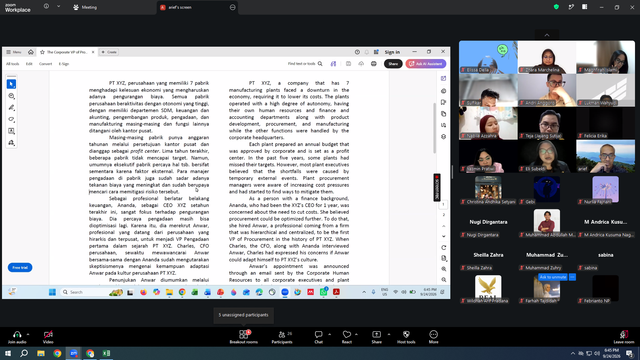Select Sheilla Zahra's participant tile
640x360 pixels.
[488, 255]
